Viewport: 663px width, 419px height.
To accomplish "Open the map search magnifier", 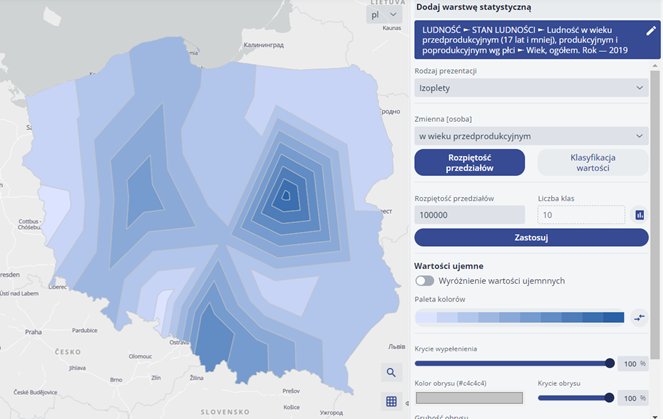I will click(x=391, y=372).
